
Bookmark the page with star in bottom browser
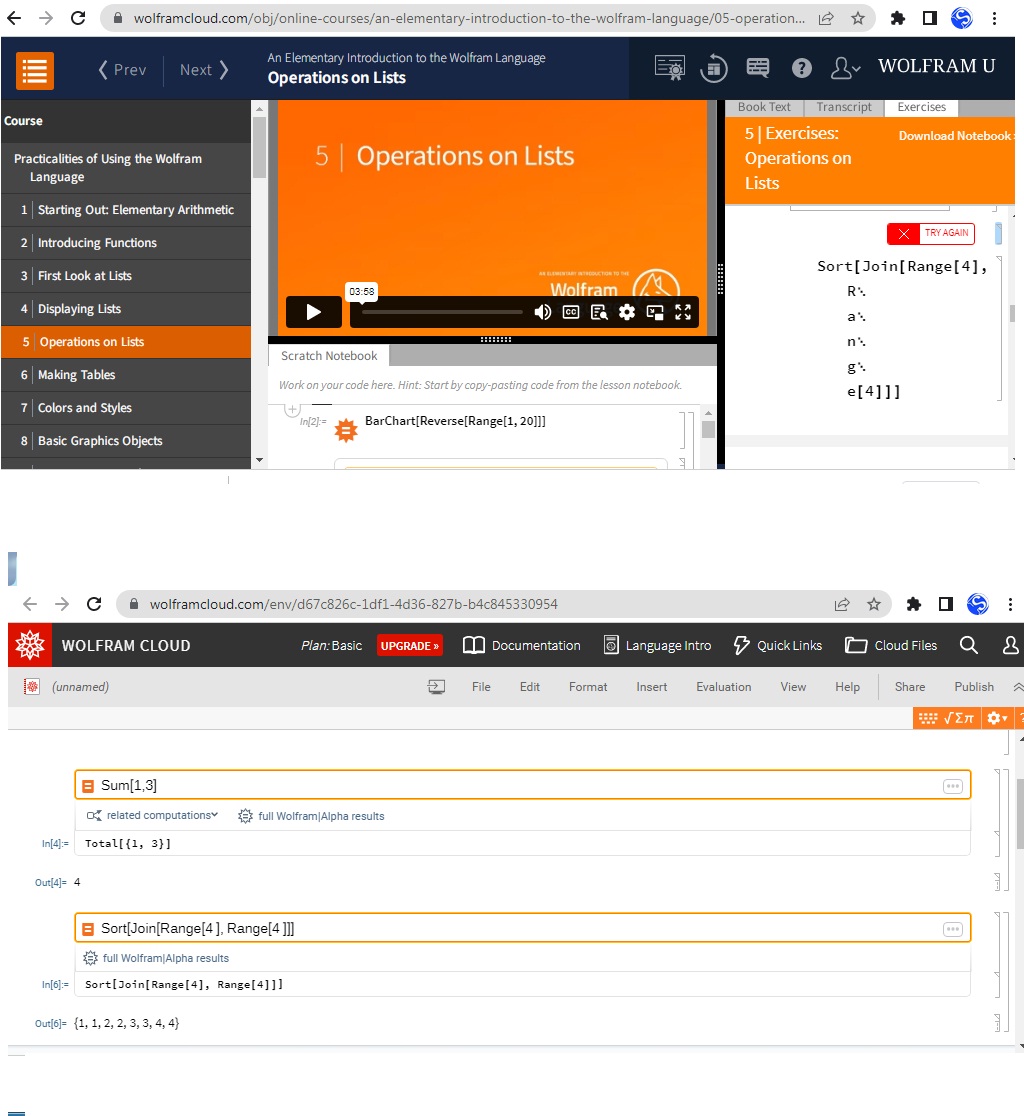pyautogui.click(x=874, y=604)
